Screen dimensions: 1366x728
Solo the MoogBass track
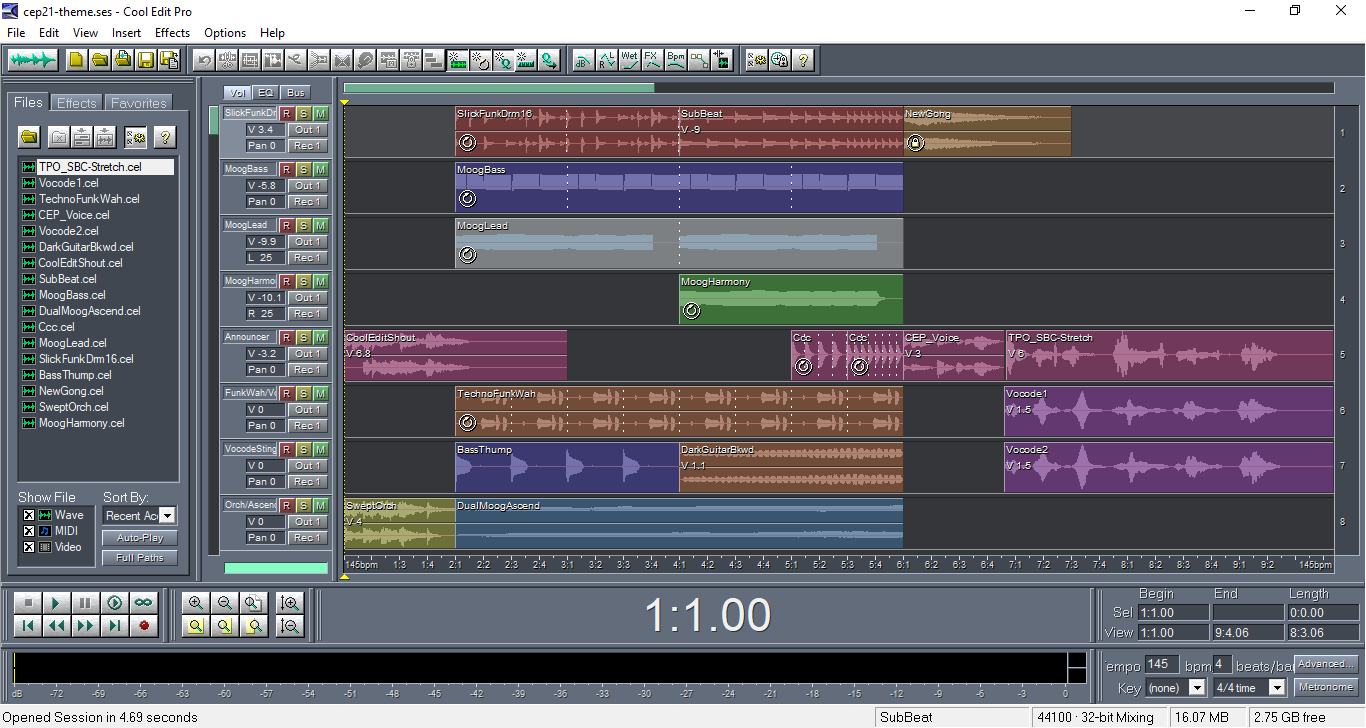click(x=303, y=170)
